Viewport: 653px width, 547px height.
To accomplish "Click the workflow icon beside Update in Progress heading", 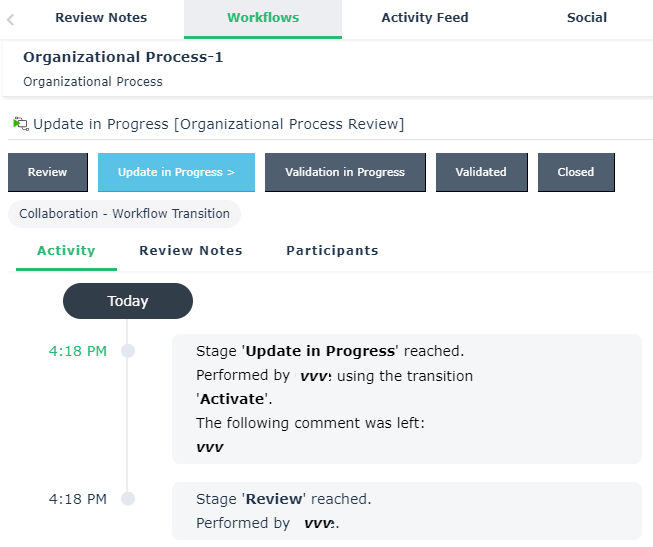I will [20, 124].
